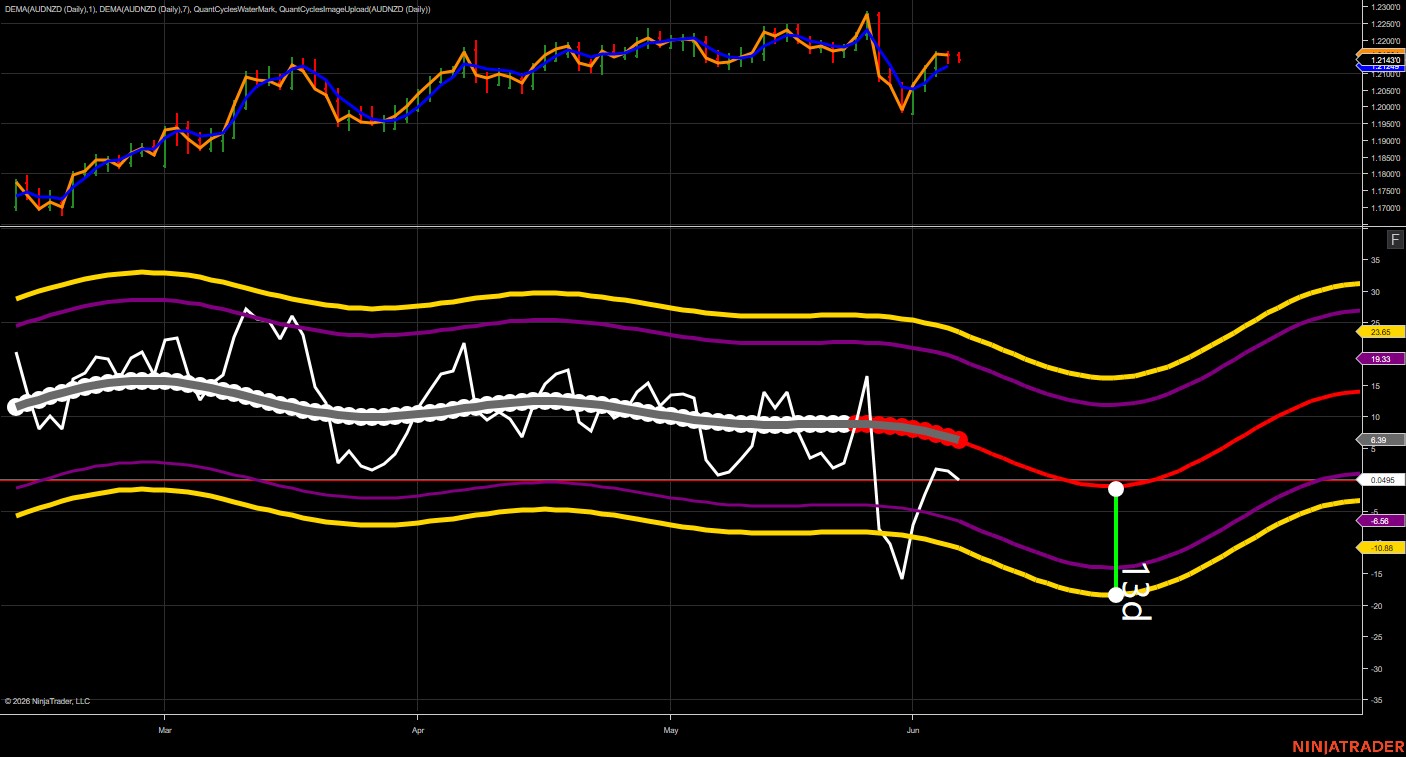Image resolution: width=1406 pixels, height=757 pixels.
Task: Click the -35 label on the oscillator axis
Action: click(1375, 700)
